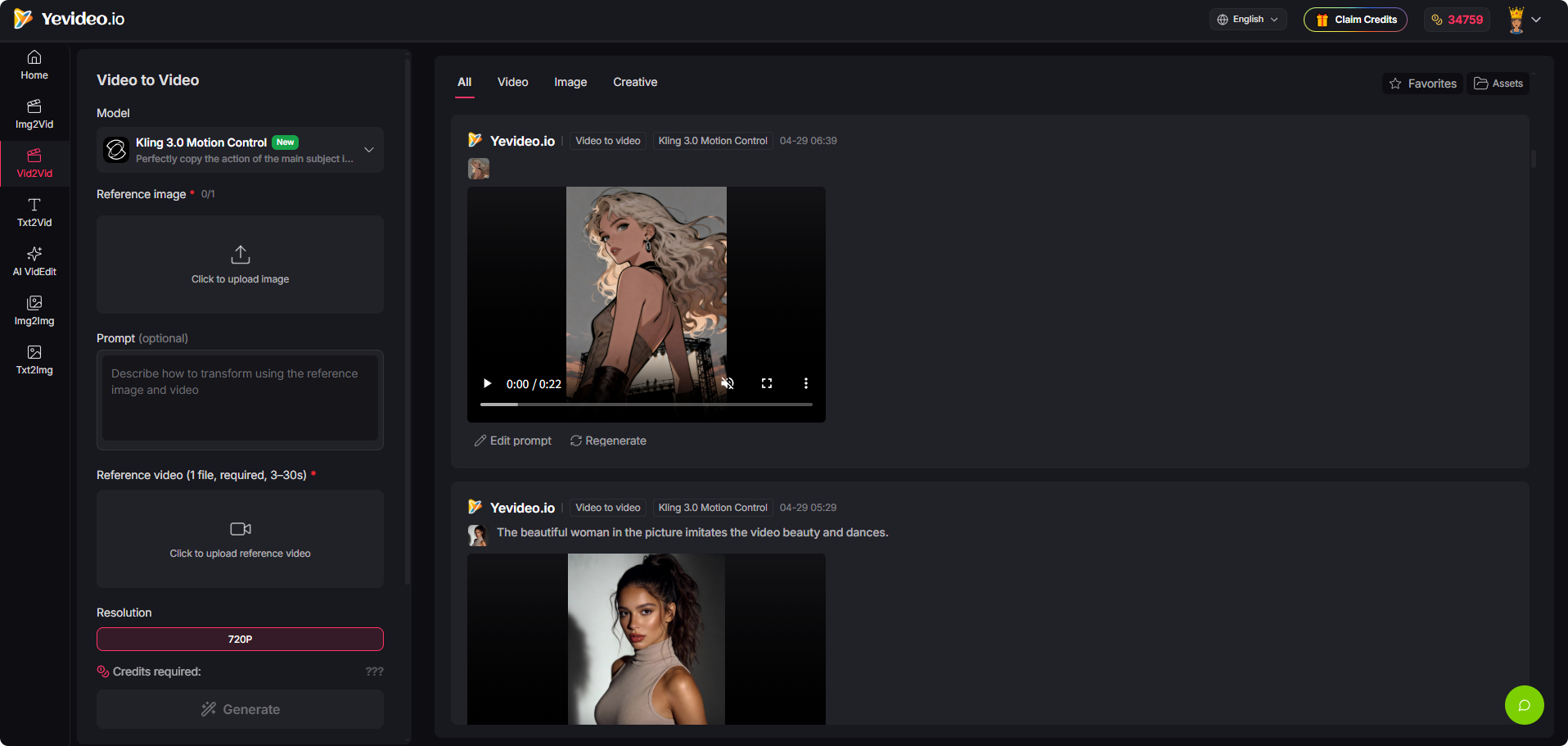Click Regenerate under first video
Viewport: 1568px width, 746px height.
tap(608, 441)
